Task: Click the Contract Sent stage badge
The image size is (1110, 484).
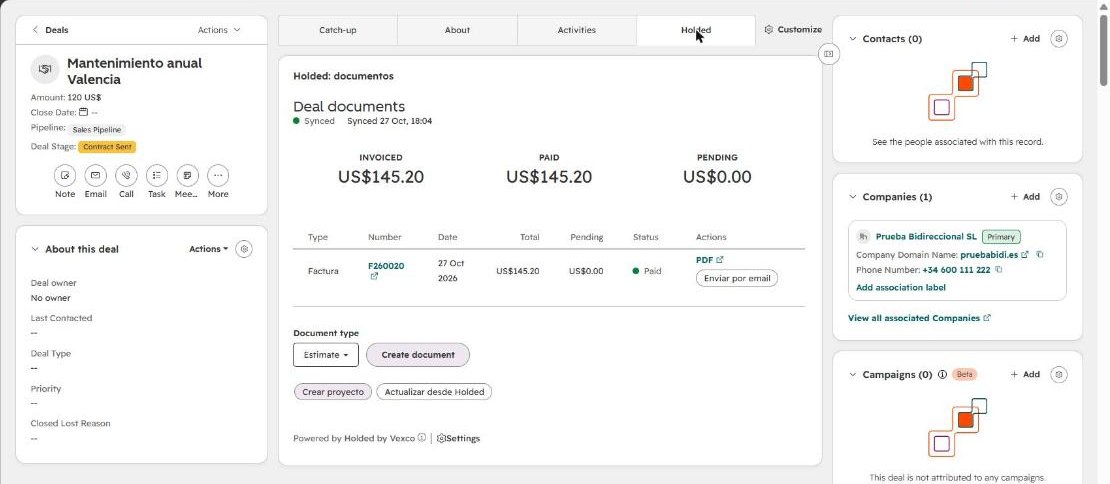Action: (107, 146)
